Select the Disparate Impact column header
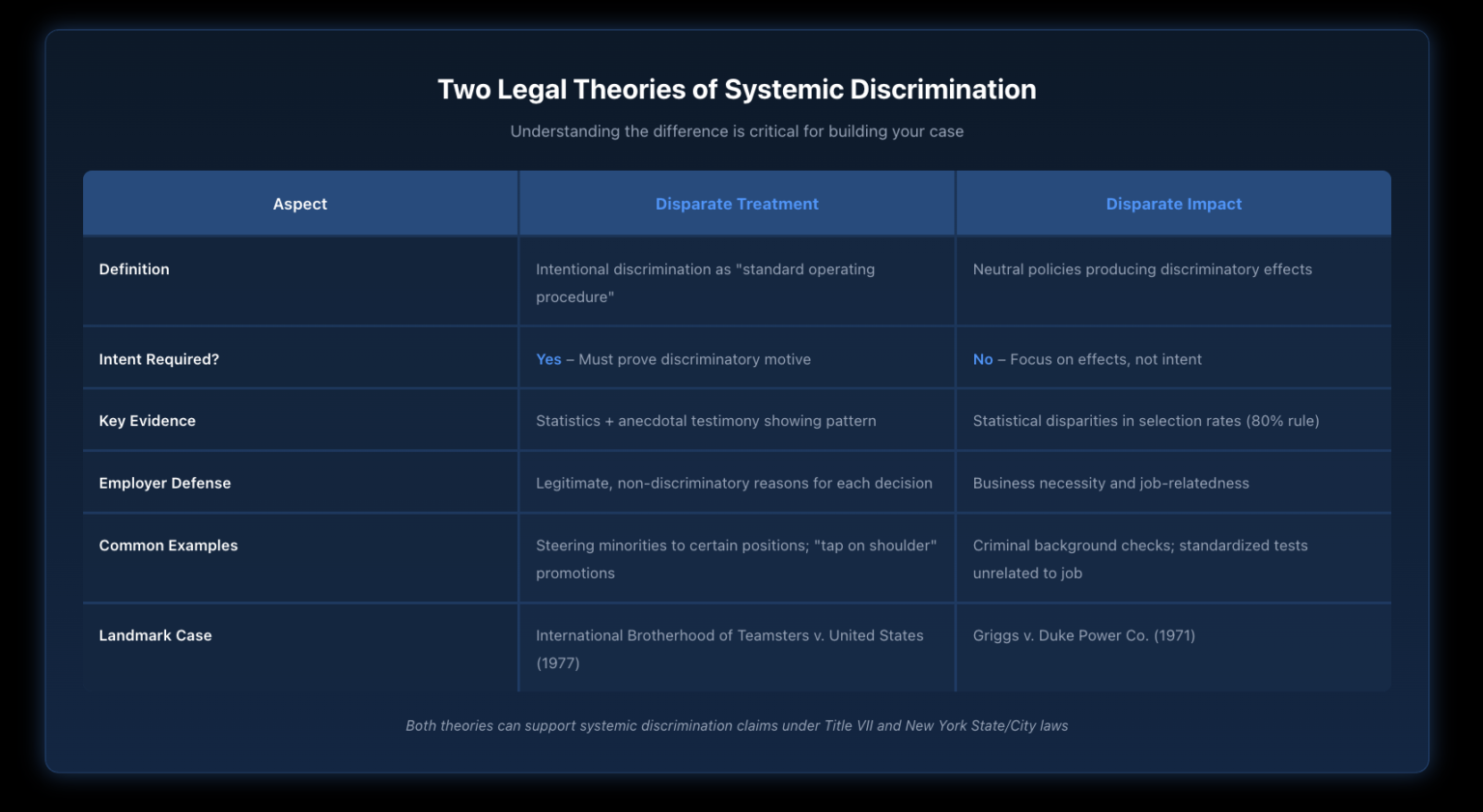 coord(1173,204)
